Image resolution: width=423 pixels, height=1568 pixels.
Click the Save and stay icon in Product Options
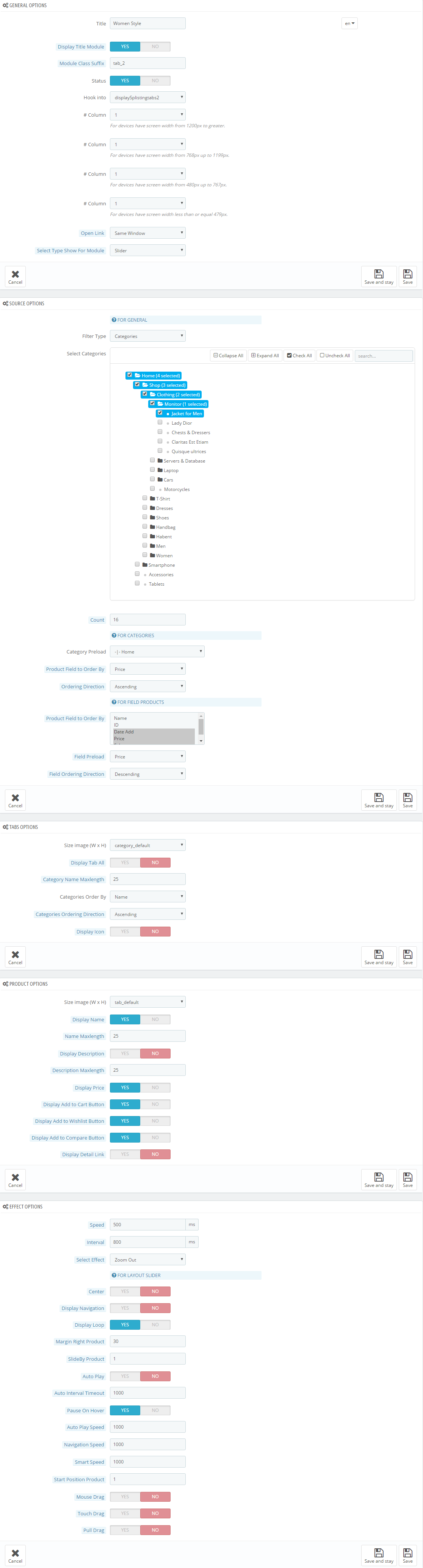tap(379, 1177)
